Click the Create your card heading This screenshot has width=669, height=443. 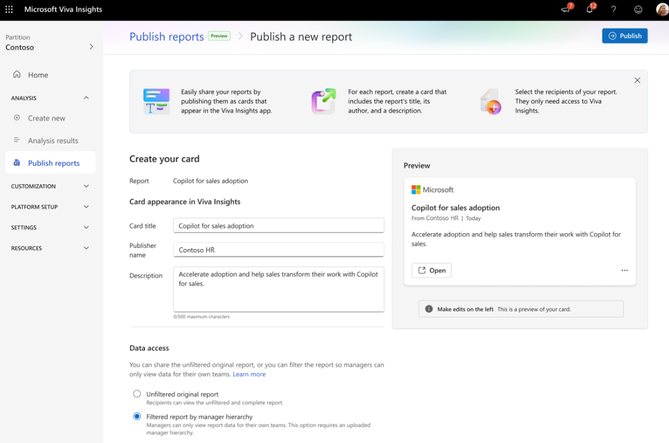(x=164, y=159)
